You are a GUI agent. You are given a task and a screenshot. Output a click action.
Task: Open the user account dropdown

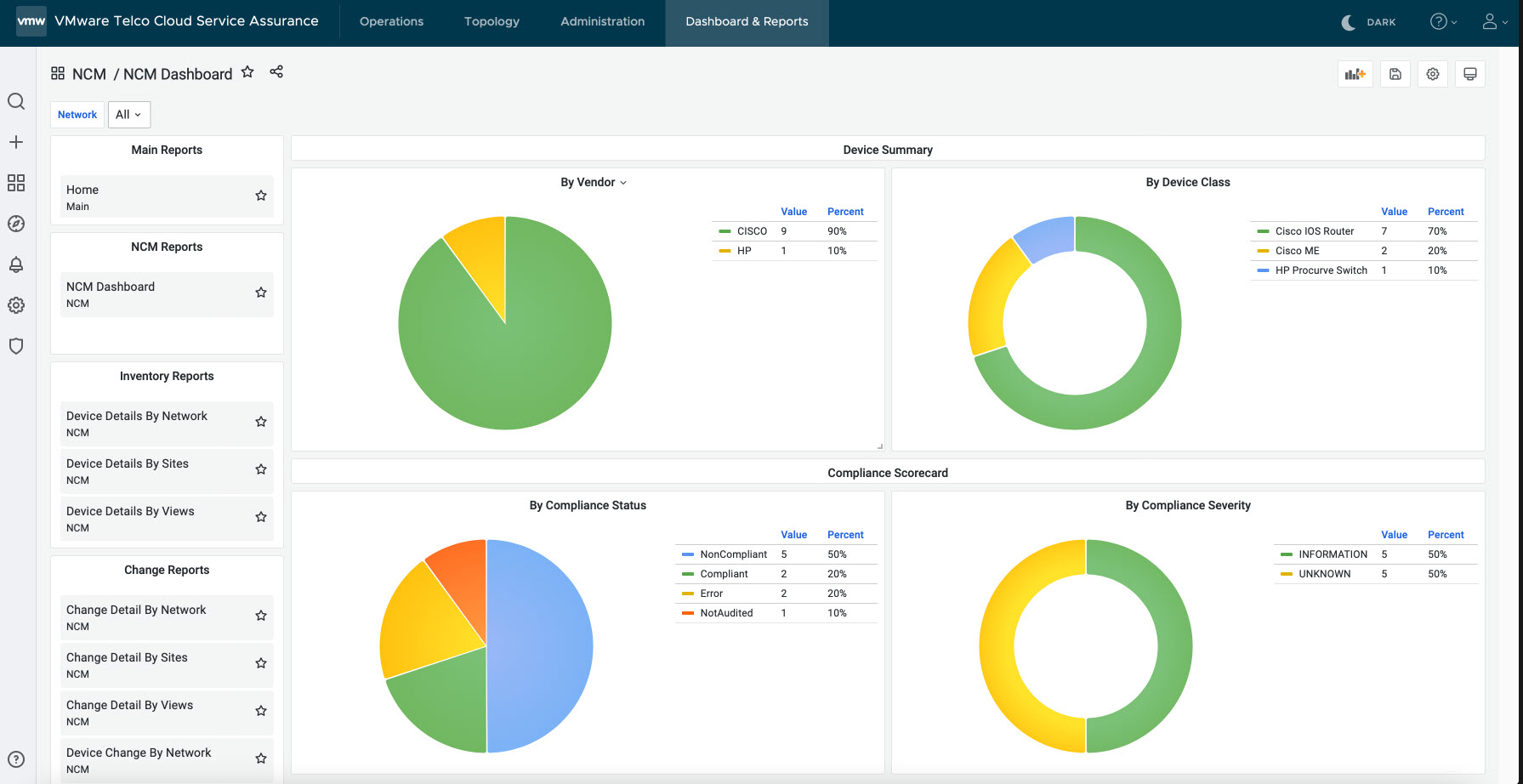1495,22
